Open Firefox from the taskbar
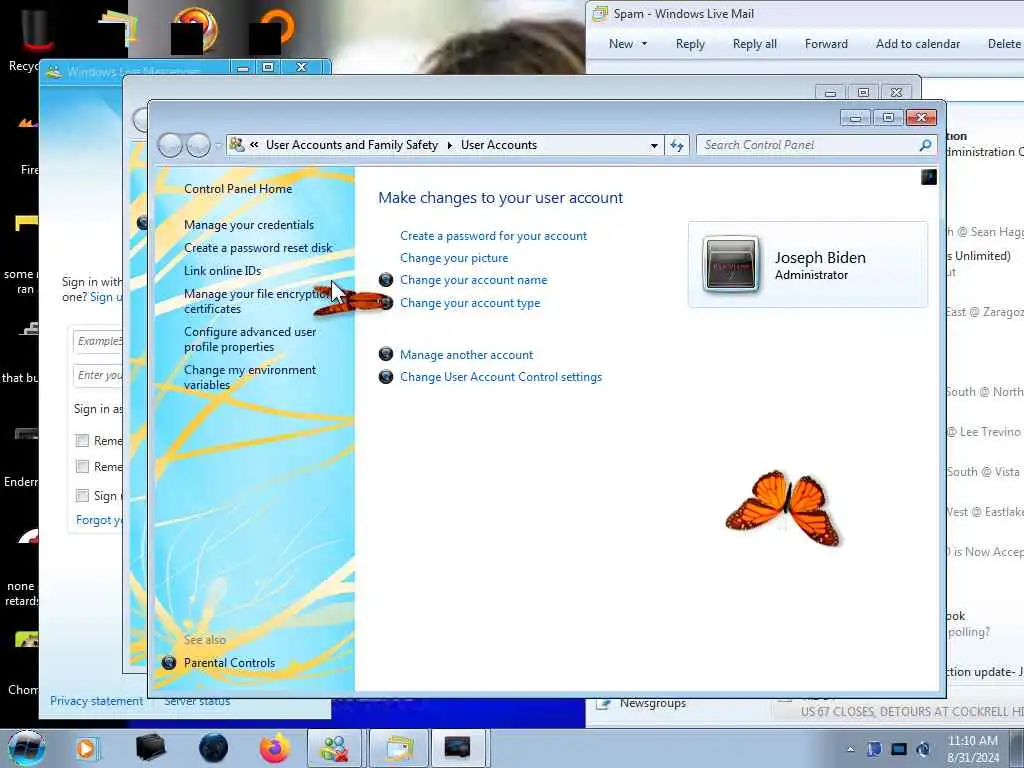Image resolution: width=1024 pixels, height=768 pixels. tap(275, 748)
